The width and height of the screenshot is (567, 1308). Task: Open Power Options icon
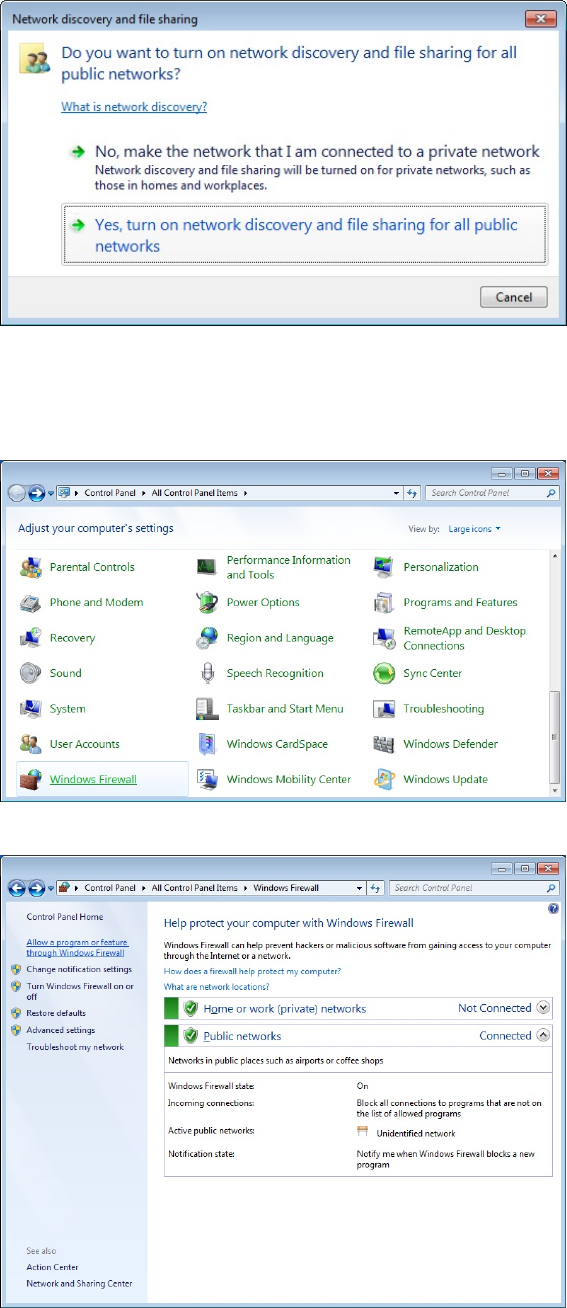[208, 602]
